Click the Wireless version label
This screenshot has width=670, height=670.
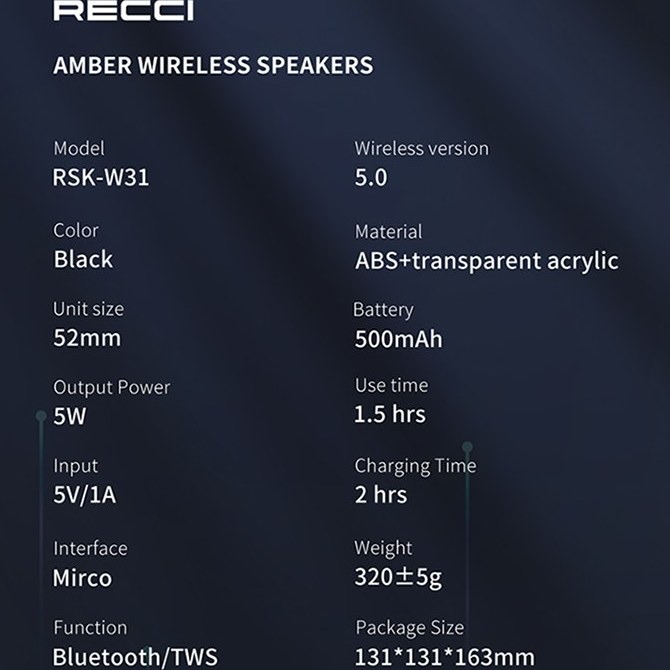pyautogui.click(x=421, y=148)
